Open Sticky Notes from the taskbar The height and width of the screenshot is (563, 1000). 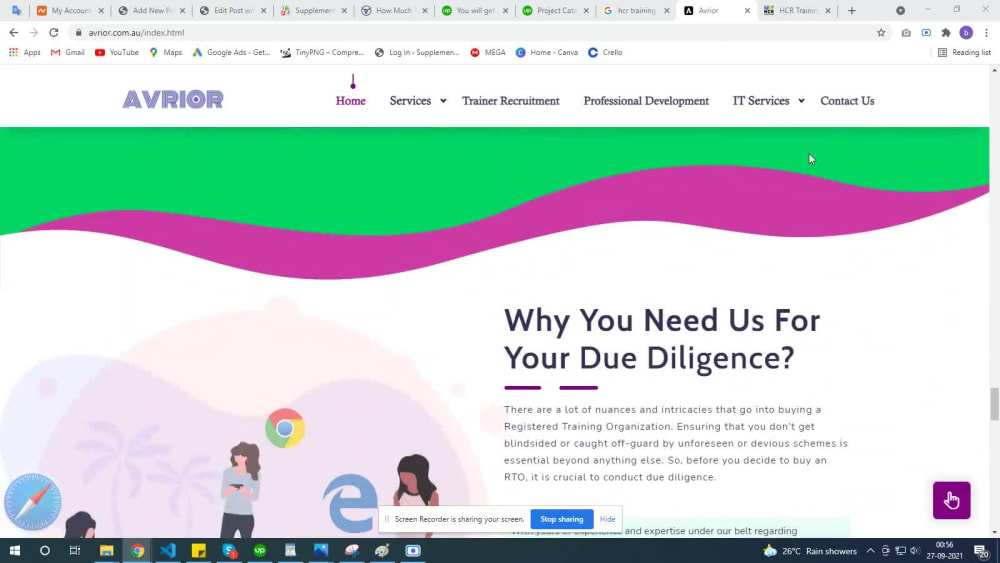tap(198, 550)
